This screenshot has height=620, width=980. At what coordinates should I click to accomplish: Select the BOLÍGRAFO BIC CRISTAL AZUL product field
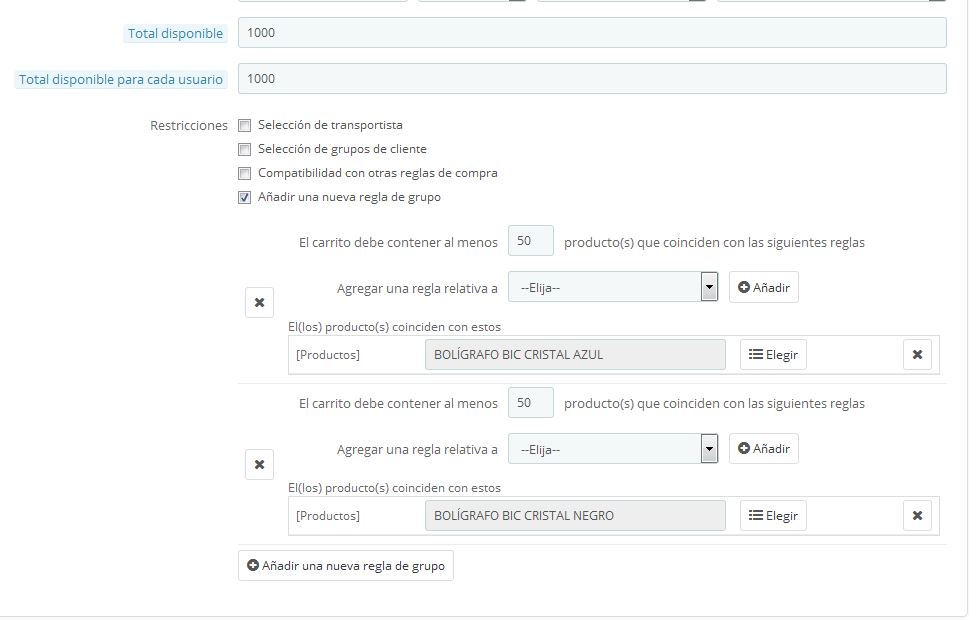(x=575, y=354)
